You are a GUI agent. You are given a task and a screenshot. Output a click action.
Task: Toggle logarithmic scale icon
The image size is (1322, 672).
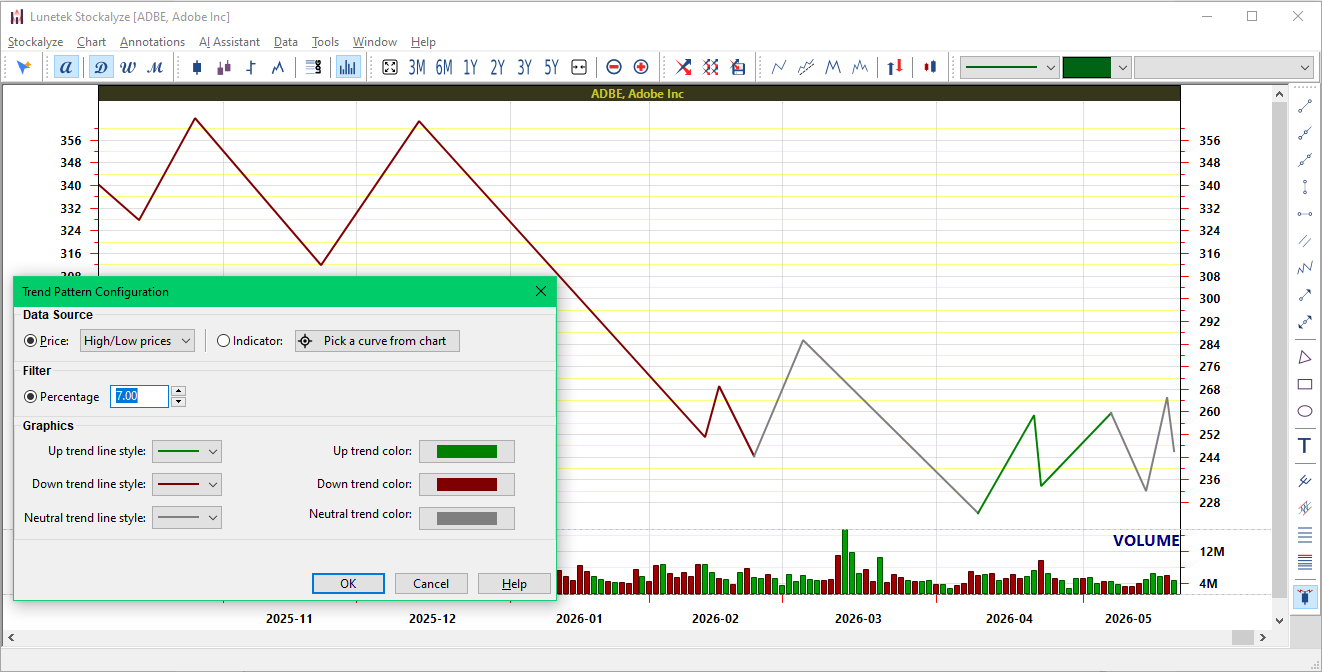tap(313, 67)
